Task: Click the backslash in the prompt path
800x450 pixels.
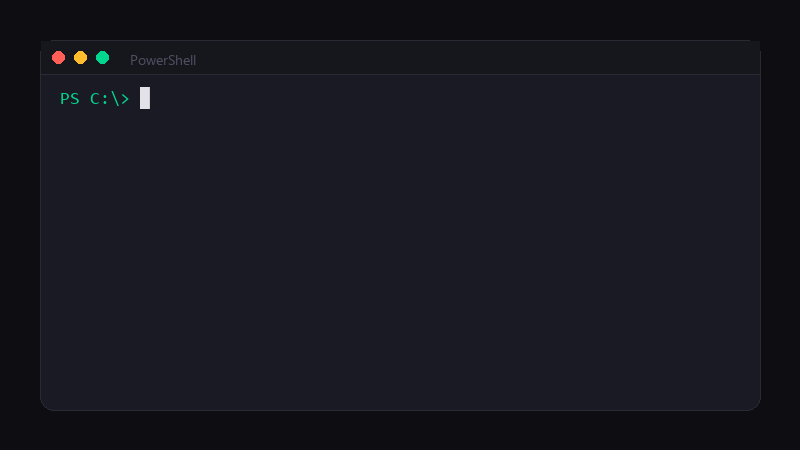Action: tap(115, 98)
